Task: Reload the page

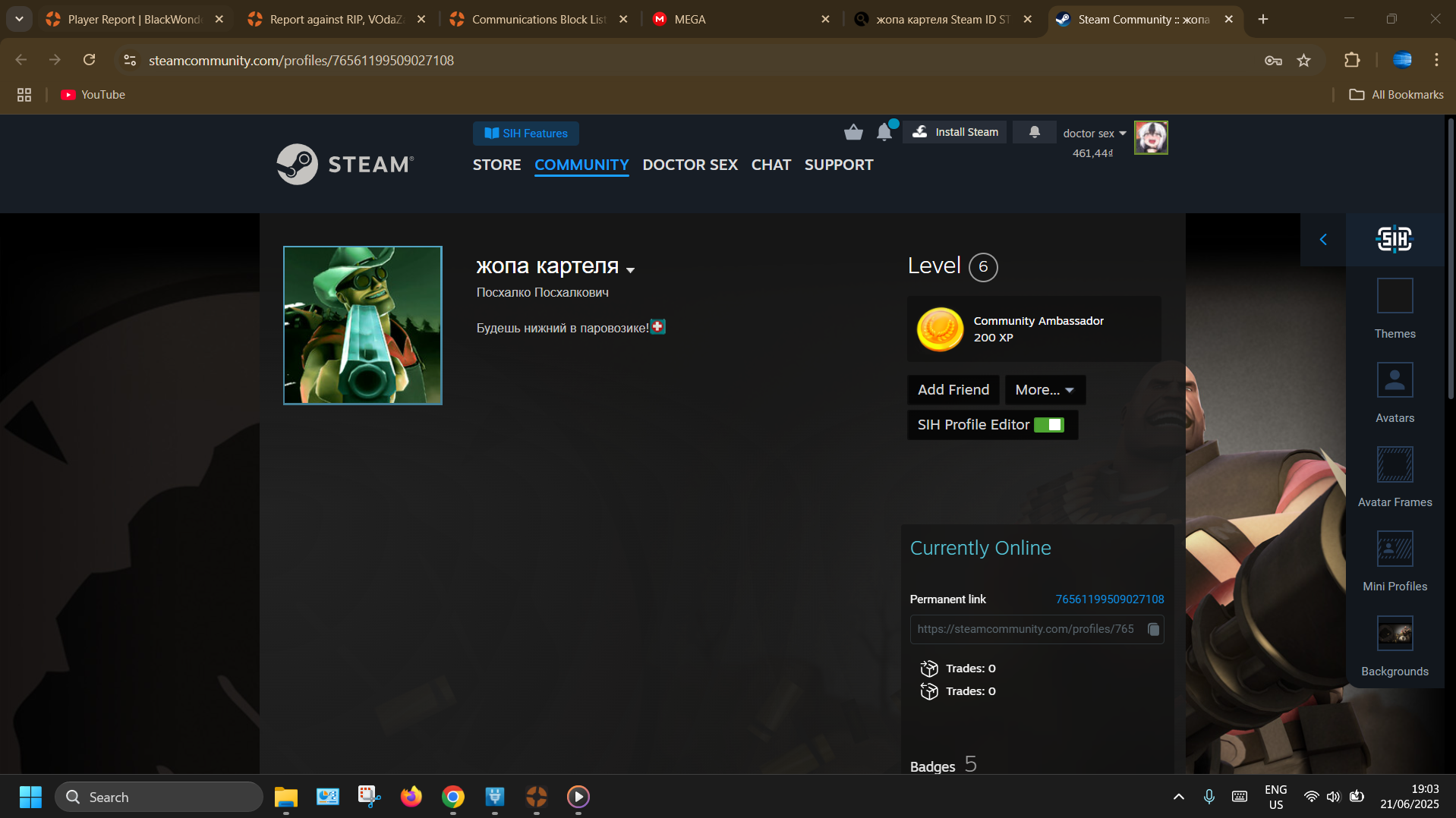Action: click(89, 60)
